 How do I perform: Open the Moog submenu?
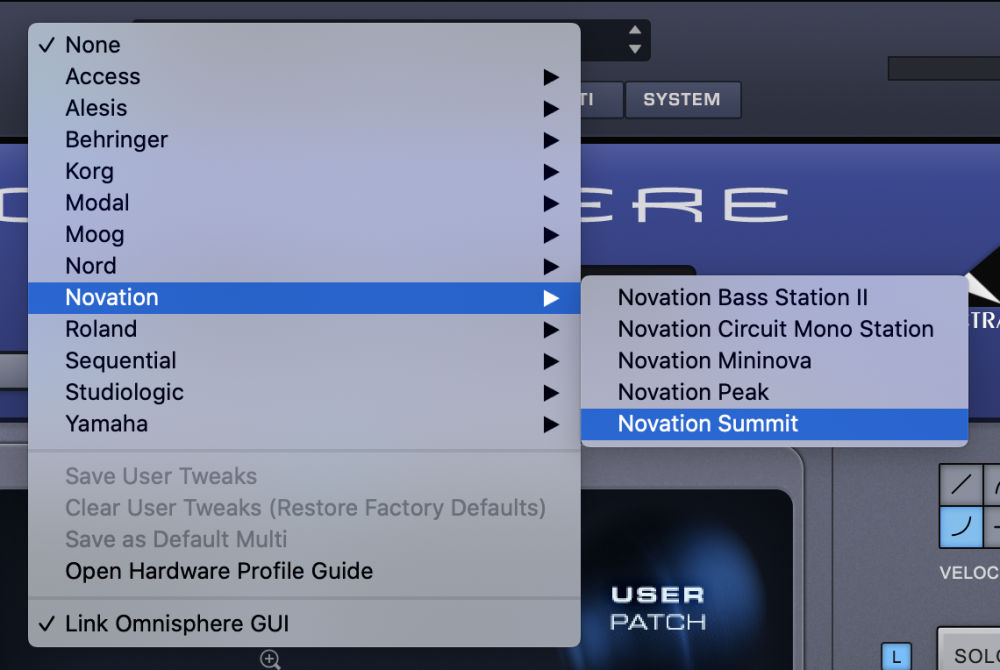(304, 235)
